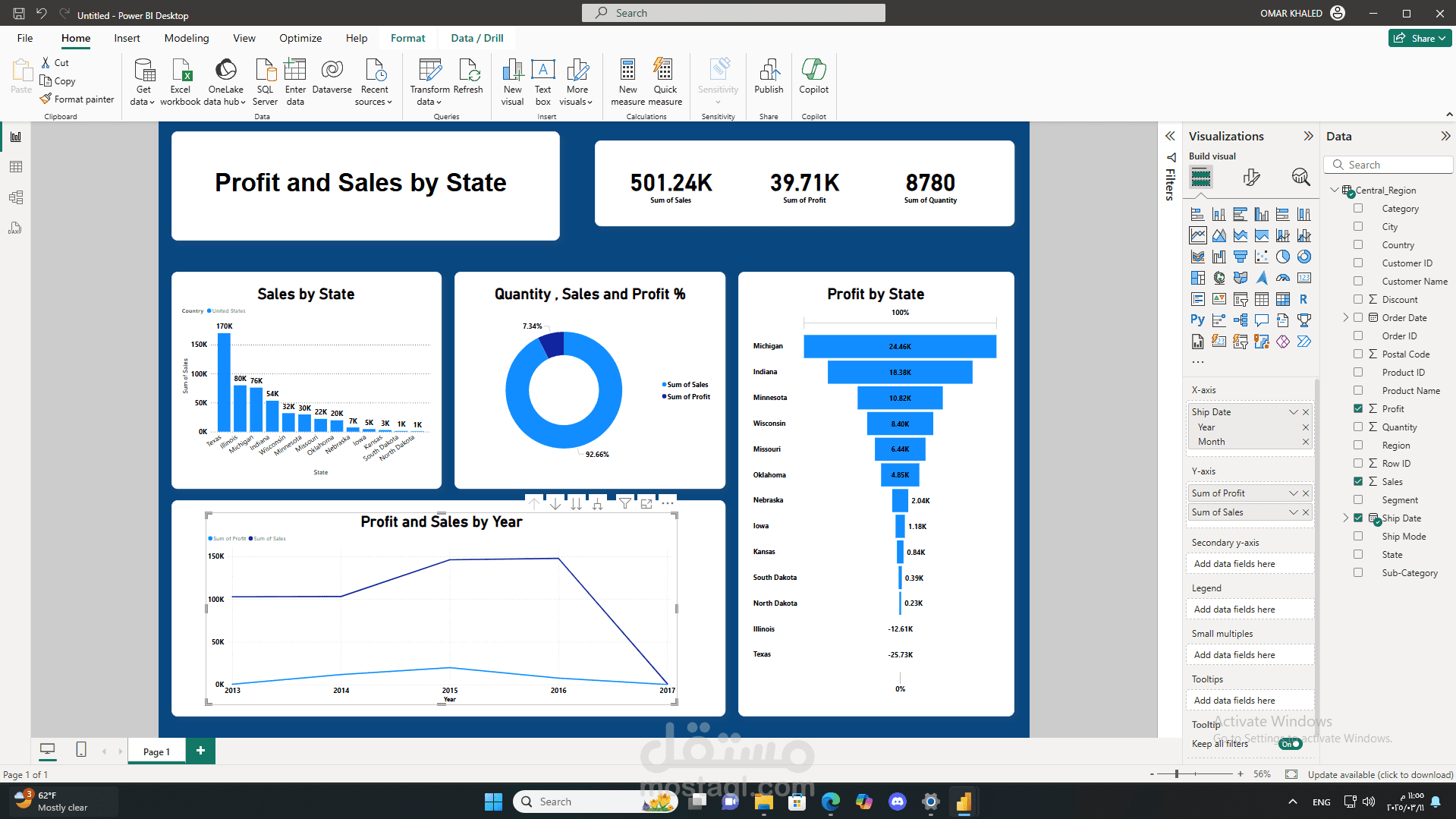Enter focus mode for line chart
This screenshot has height=819, width=1456.
646,503
